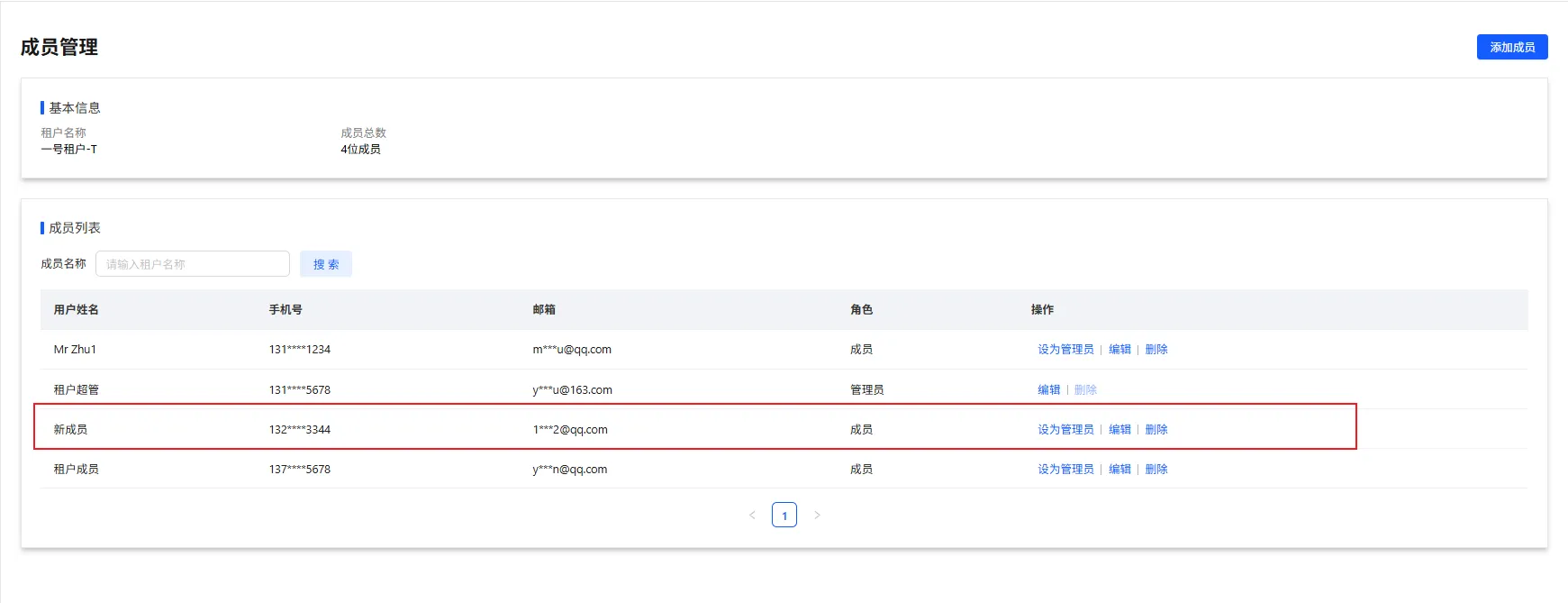Go to next page arrow
Screen dimensions: 1568x603
817,516
